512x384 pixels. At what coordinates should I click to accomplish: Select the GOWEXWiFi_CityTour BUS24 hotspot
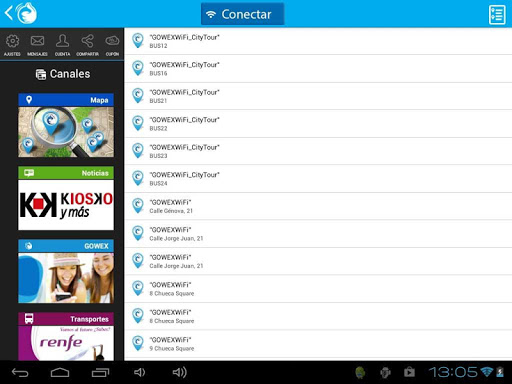click(318, 179)
